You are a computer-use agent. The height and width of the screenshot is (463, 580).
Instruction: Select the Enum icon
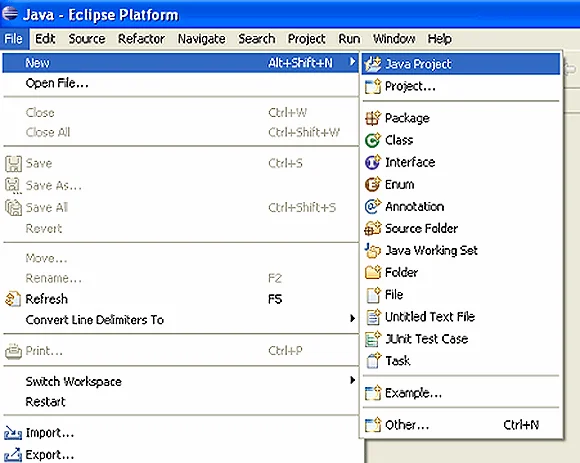click(372, 184)
